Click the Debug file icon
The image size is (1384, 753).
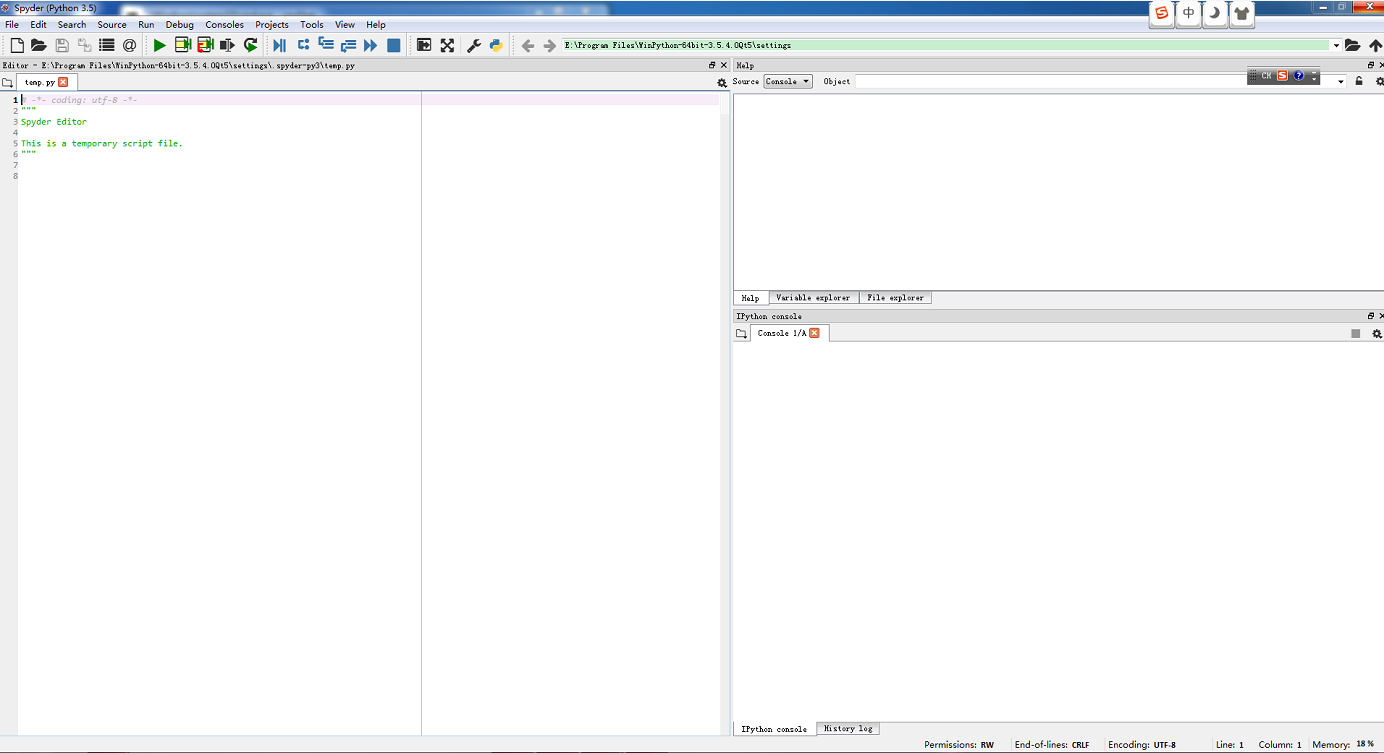(x=279, y=45)
